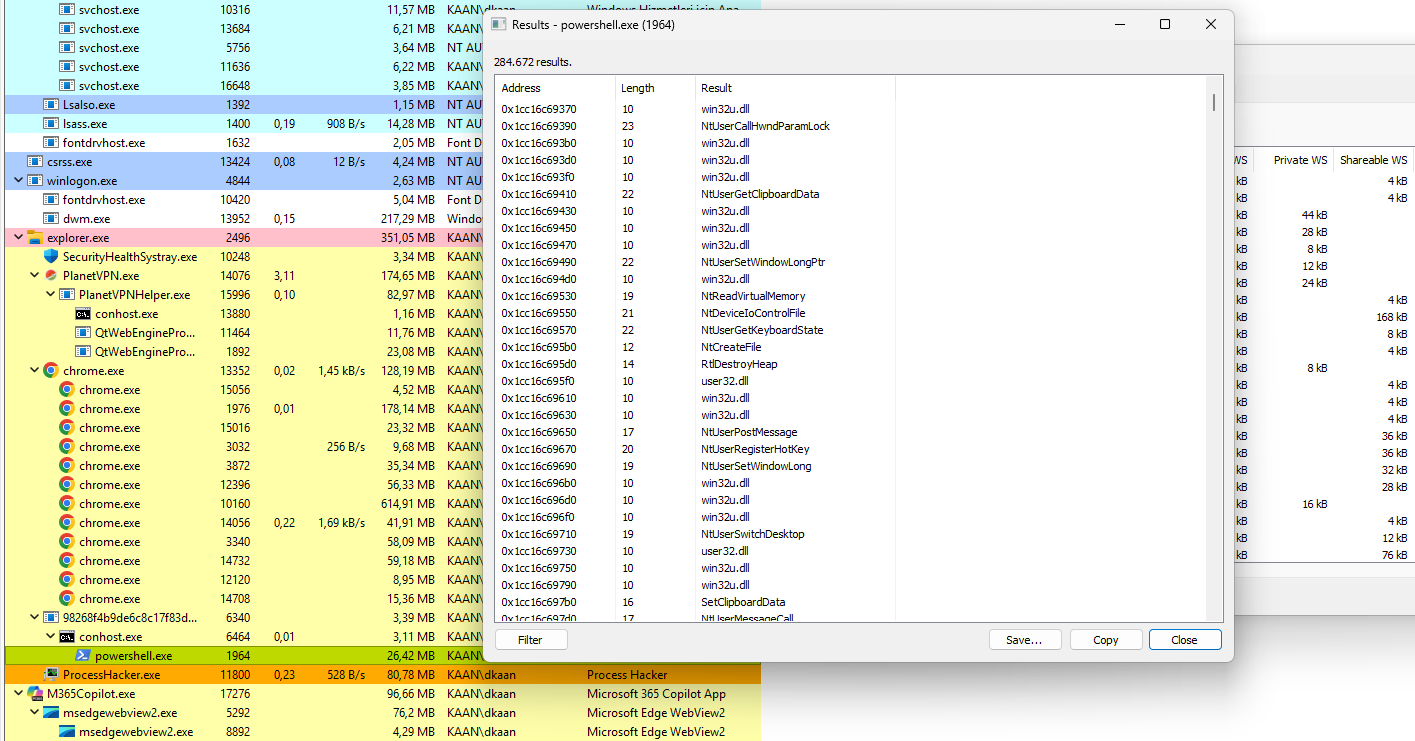Collapse the PlanetVPN.exe tree node
This screenshot has width=1415, height=741.
click(x=34, y=276)
